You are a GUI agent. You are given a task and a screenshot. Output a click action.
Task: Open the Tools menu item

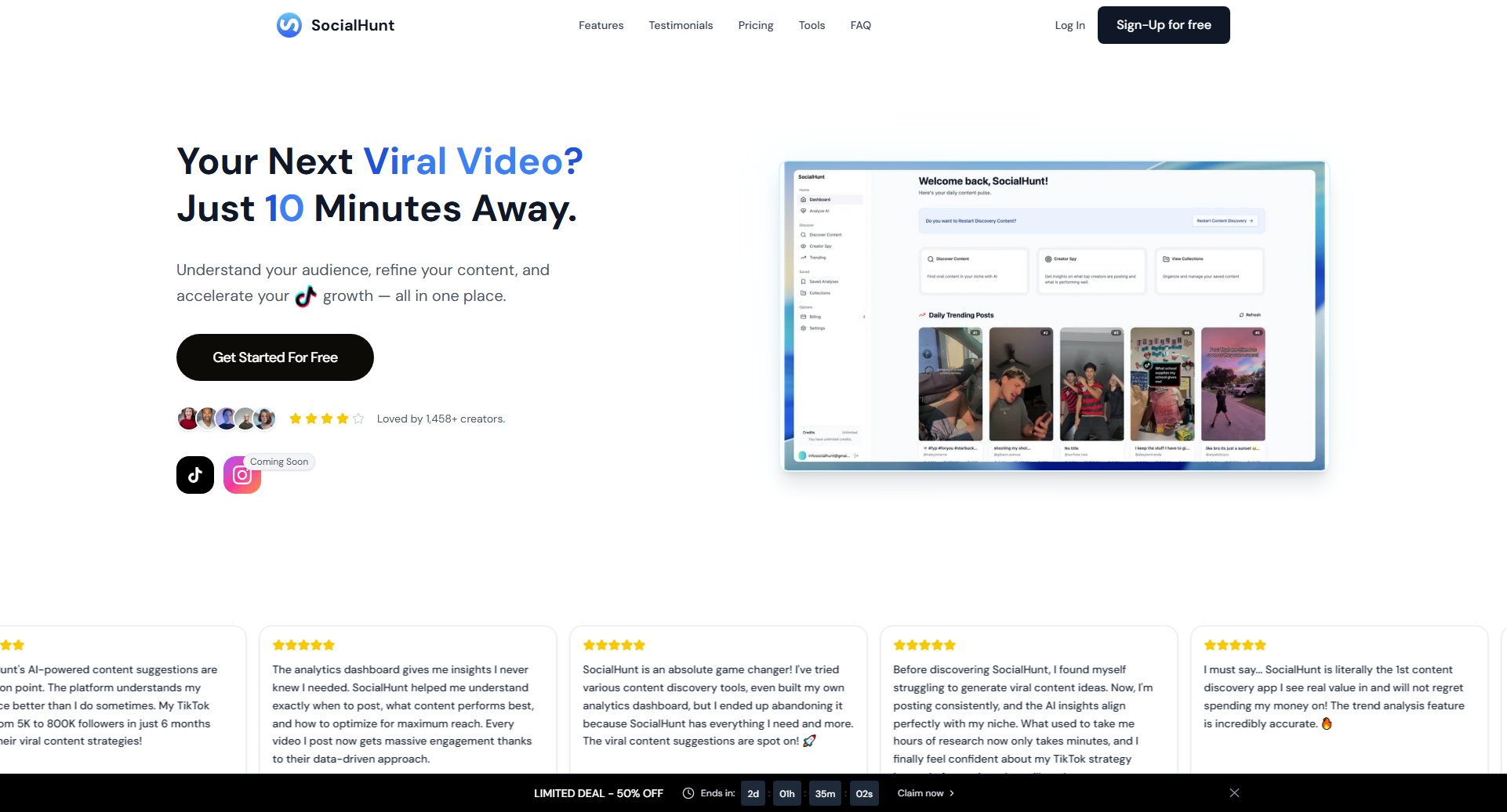coord(812,24)
